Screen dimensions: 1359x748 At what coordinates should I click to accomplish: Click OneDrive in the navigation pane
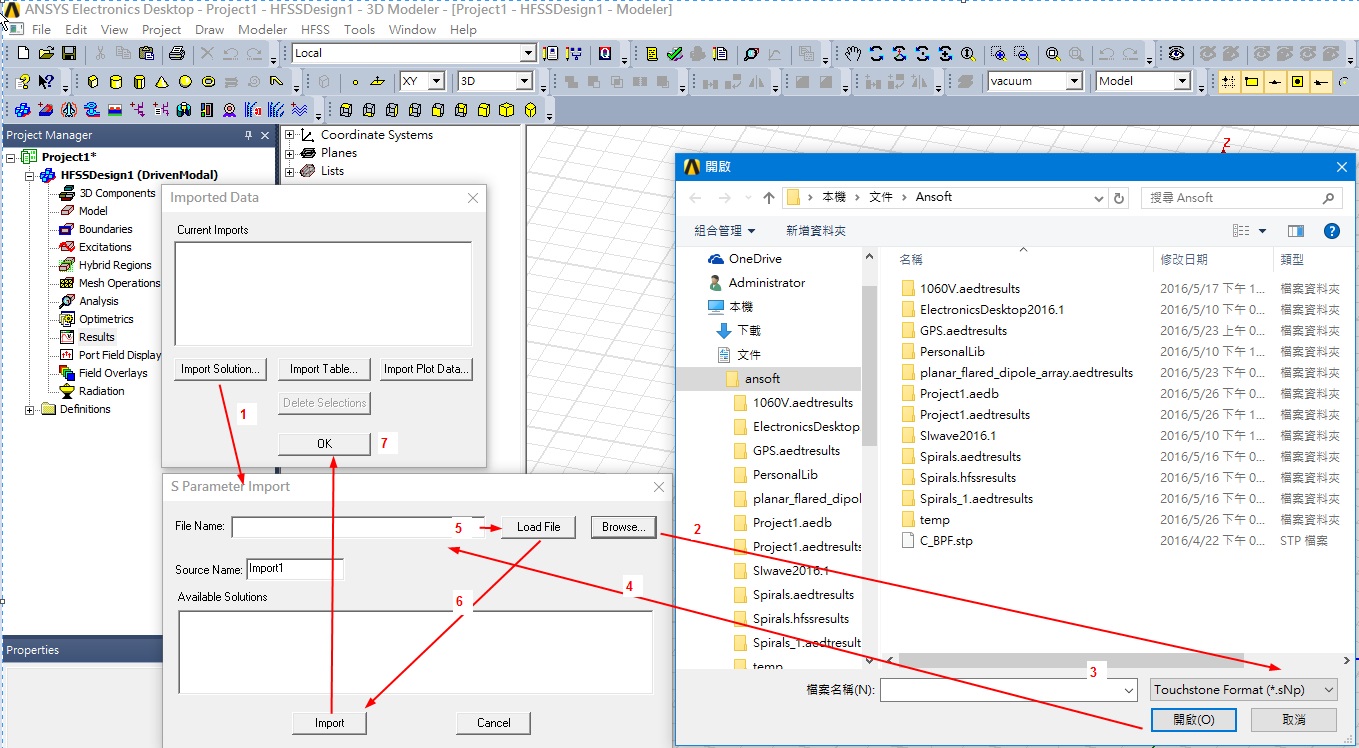click(755, 259)
